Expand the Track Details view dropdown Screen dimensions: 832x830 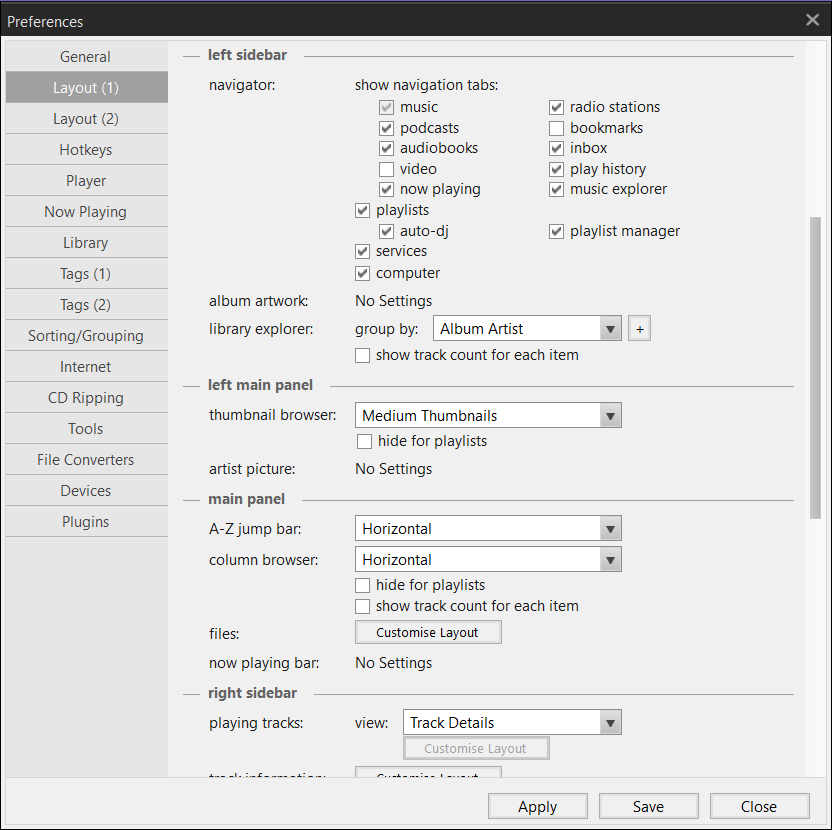click(610, 723)
